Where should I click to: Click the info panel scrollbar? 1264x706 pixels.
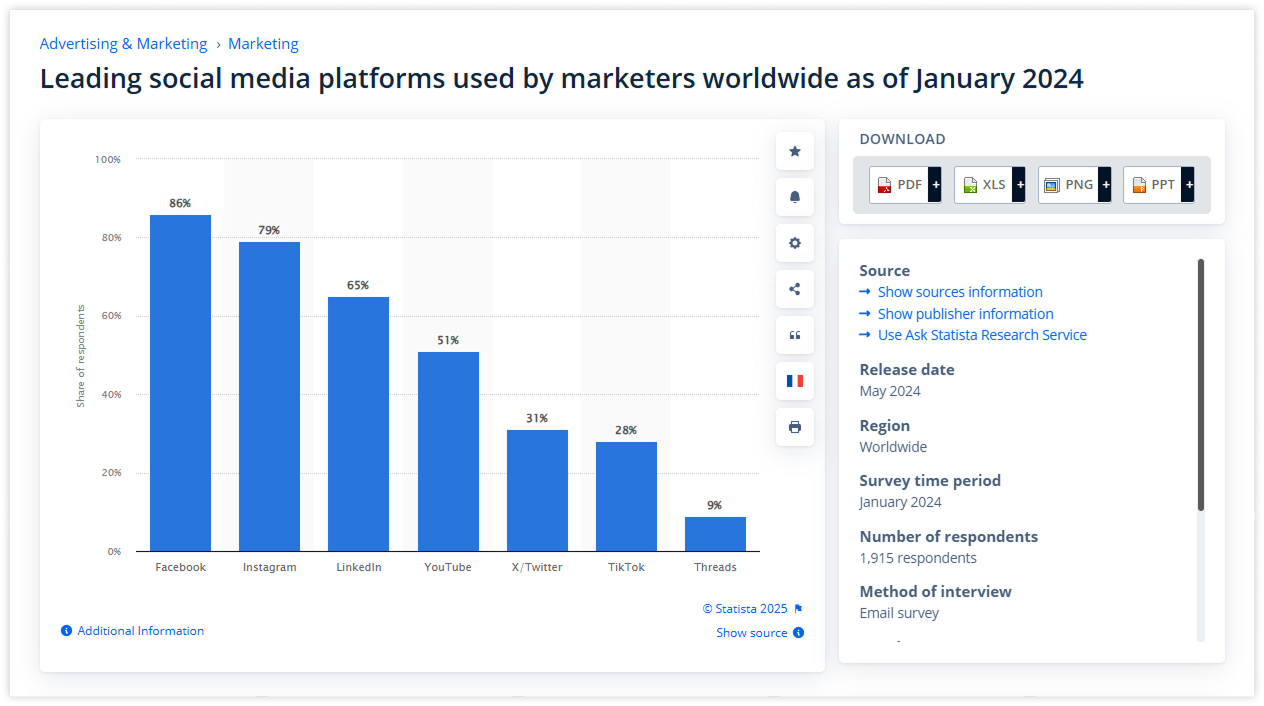pyautogui.click(x=1201, y=385)
